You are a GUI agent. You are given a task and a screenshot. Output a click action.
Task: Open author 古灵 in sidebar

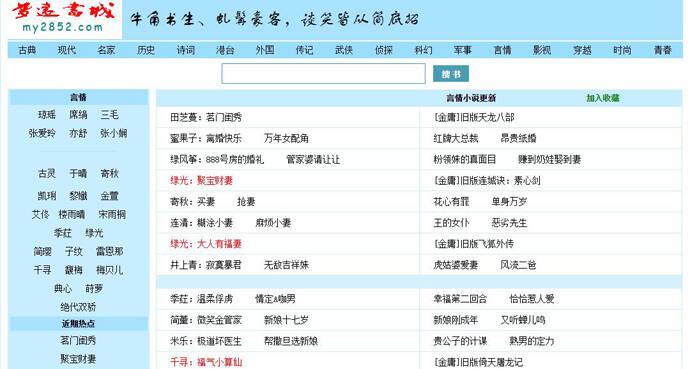pos(47,174)
